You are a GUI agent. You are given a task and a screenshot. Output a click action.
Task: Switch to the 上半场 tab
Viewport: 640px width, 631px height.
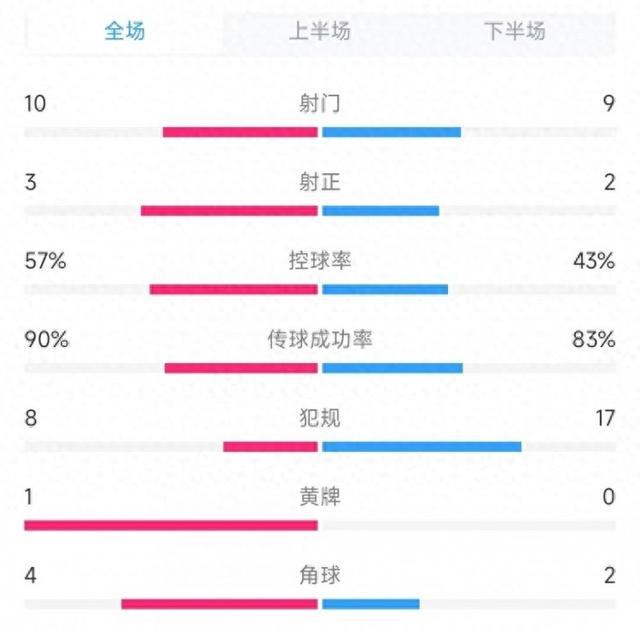[320, 31]
